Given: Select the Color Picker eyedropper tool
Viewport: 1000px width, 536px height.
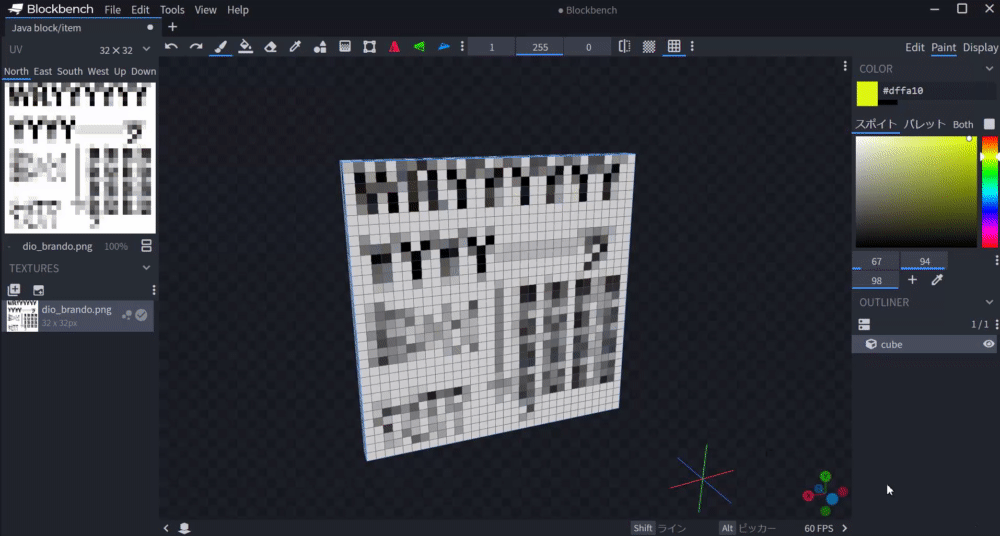Looking at the screenshot, I should pyautogui.click(x=295, y=47).
